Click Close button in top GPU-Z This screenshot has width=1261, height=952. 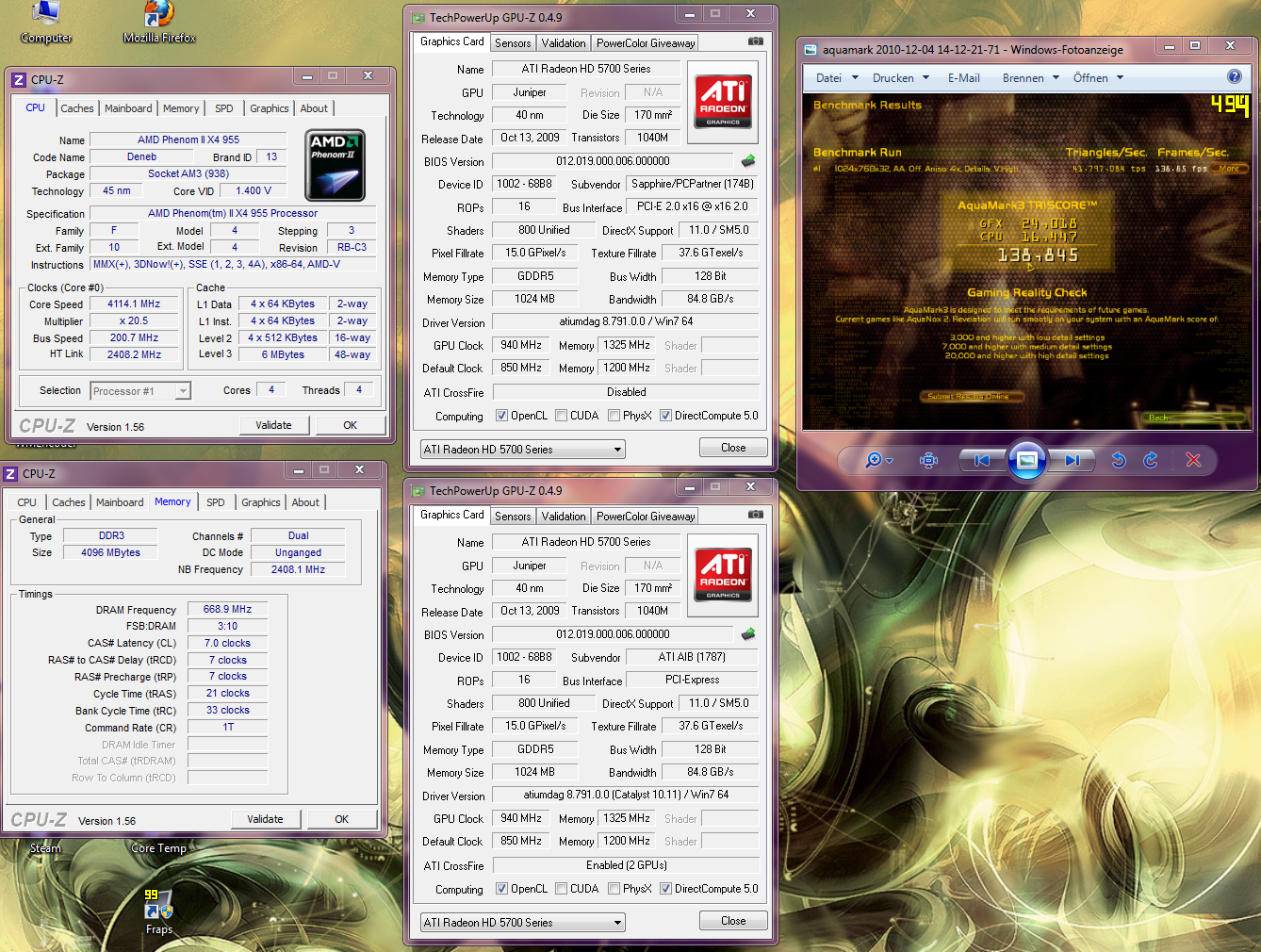[733, 448]
